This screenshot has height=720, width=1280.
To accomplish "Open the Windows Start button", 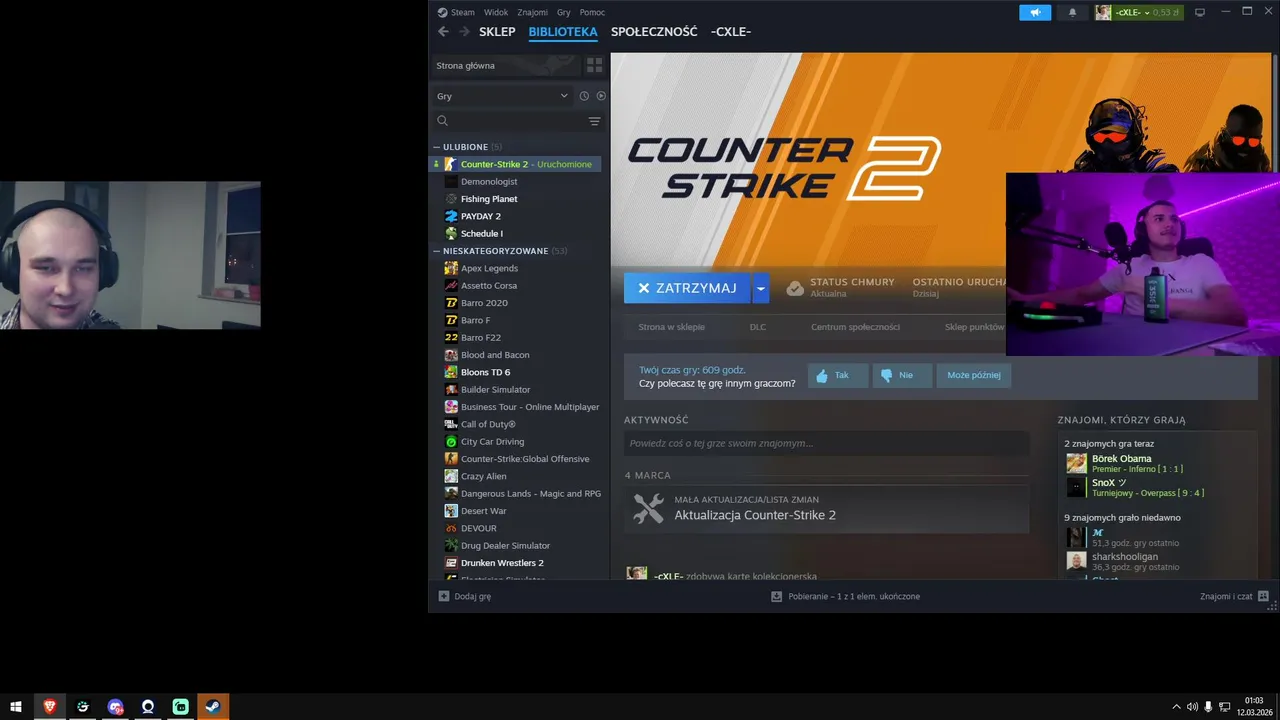I will click(16, 706).
